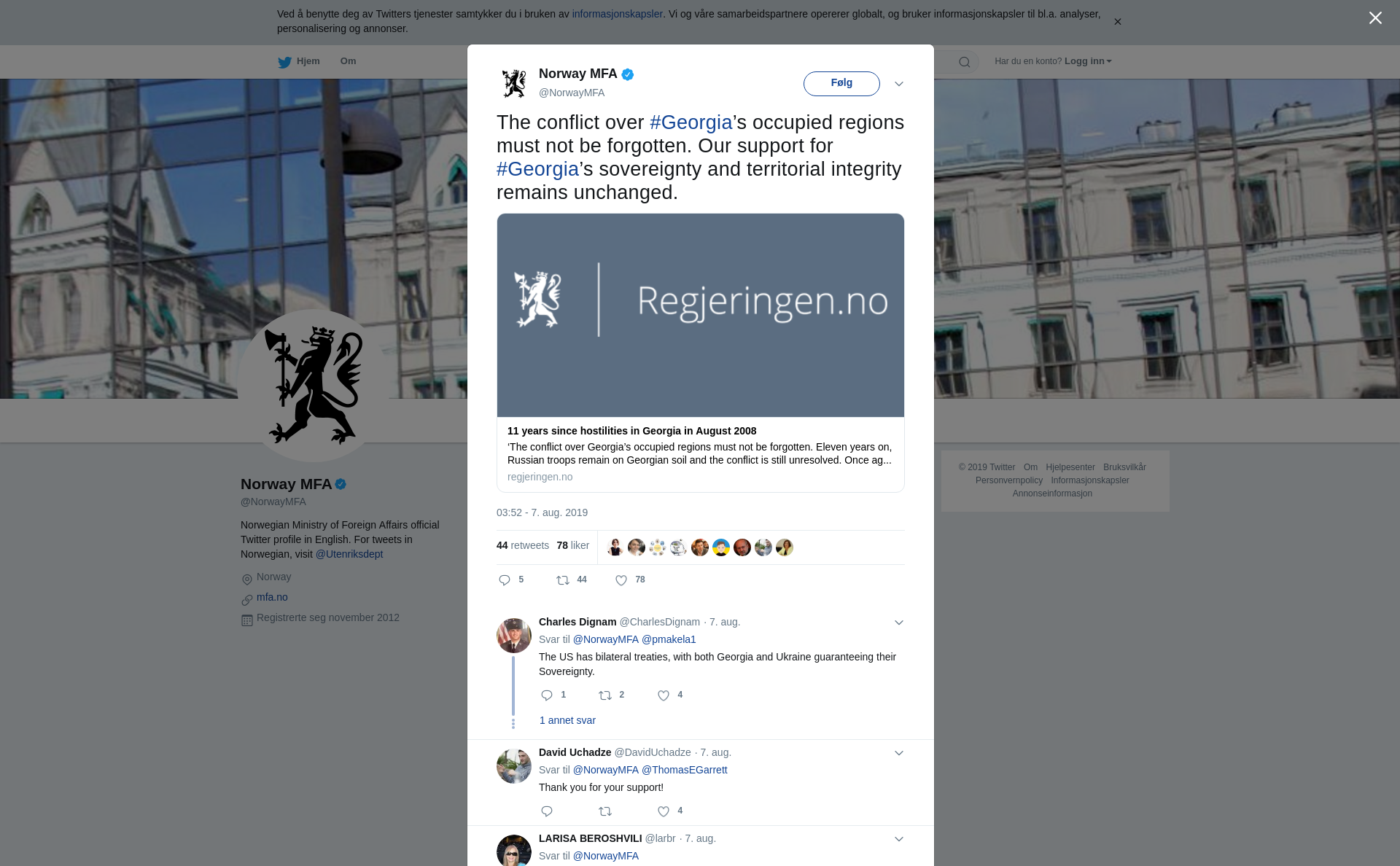View the list of 44 retweets
The height and width of the screenshot is (866, 1400).
point(523,545)
